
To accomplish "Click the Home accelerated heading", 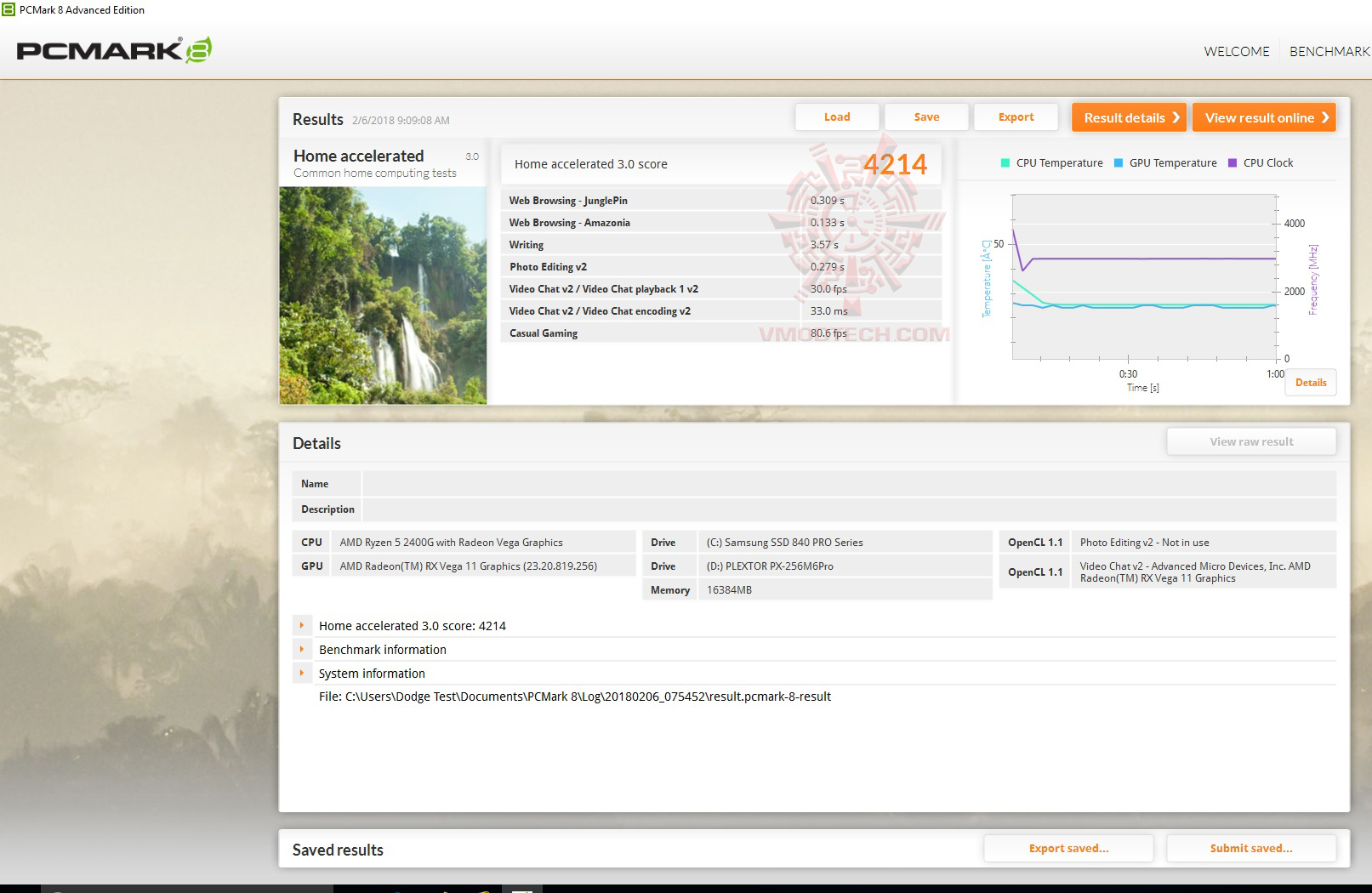I will (358, 156).
